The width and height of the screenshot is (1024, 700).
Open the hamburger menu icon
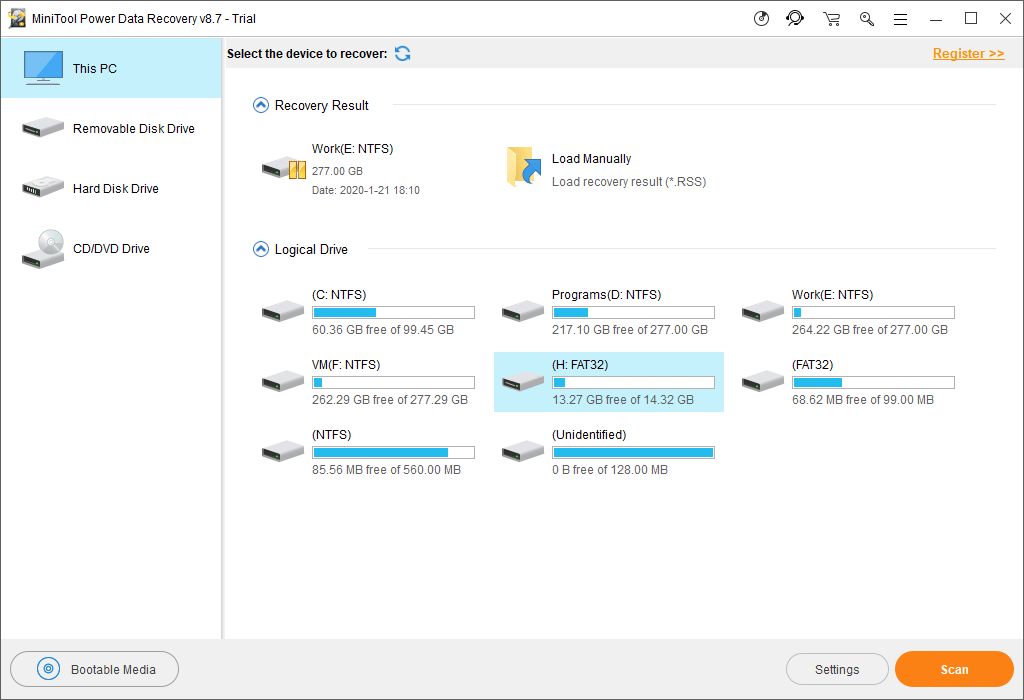(x=901, y=20)
